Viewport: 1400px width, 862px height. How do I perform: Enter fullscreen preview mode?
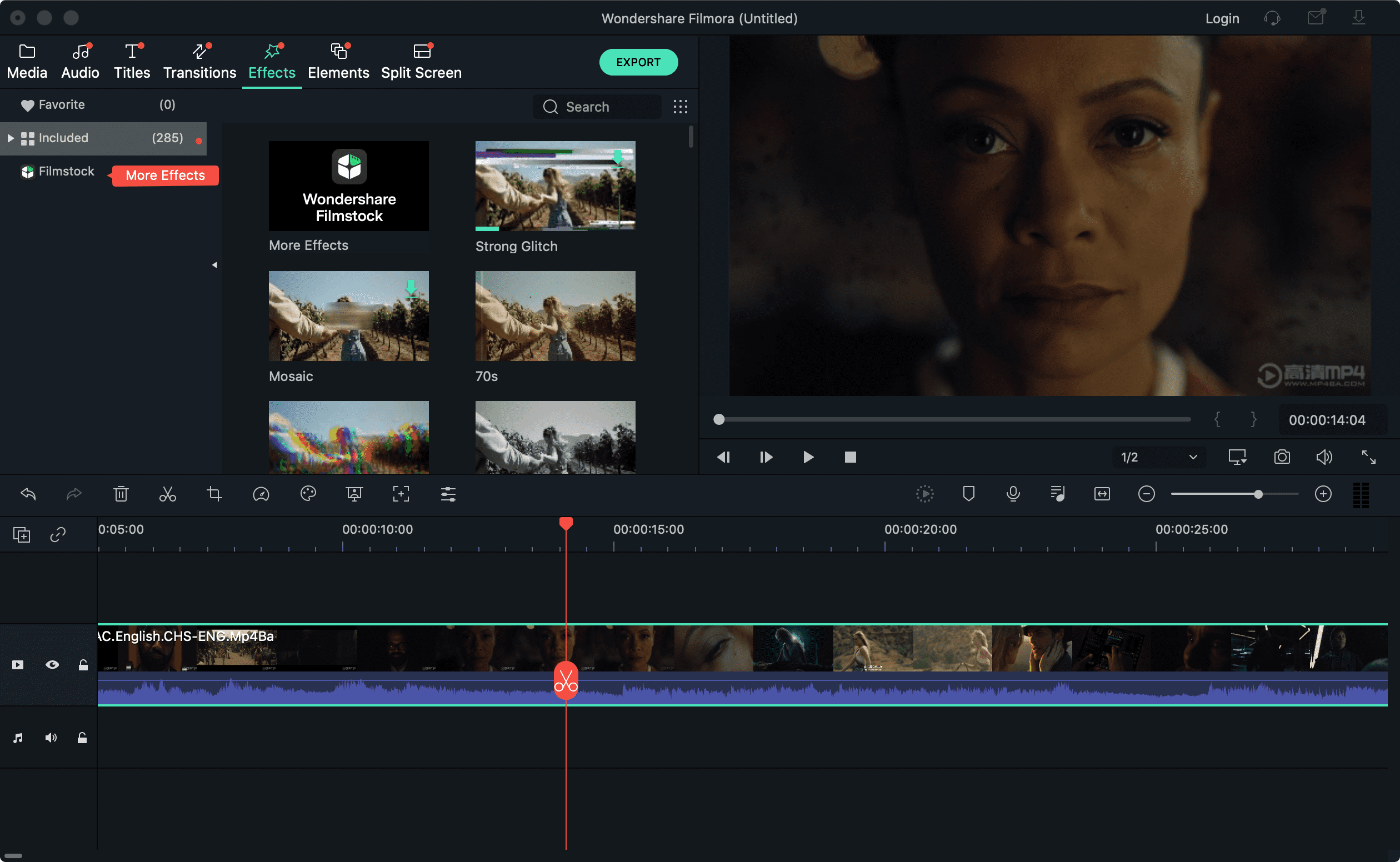[x=1369, y=457]
